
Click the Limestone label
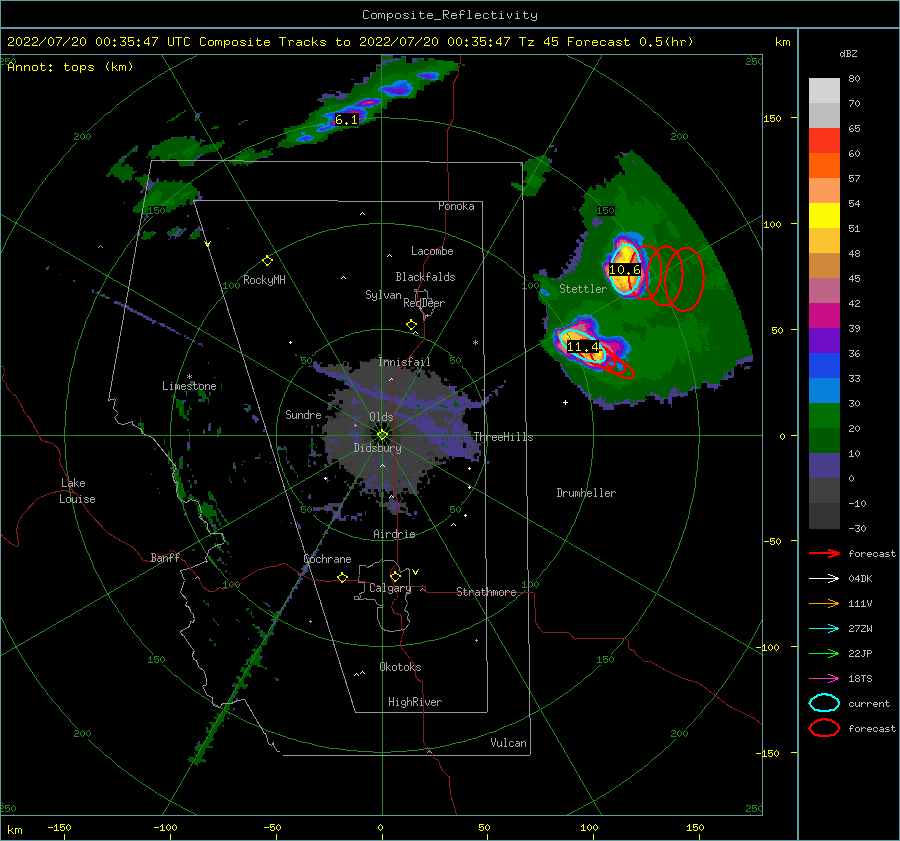(189, 386)
